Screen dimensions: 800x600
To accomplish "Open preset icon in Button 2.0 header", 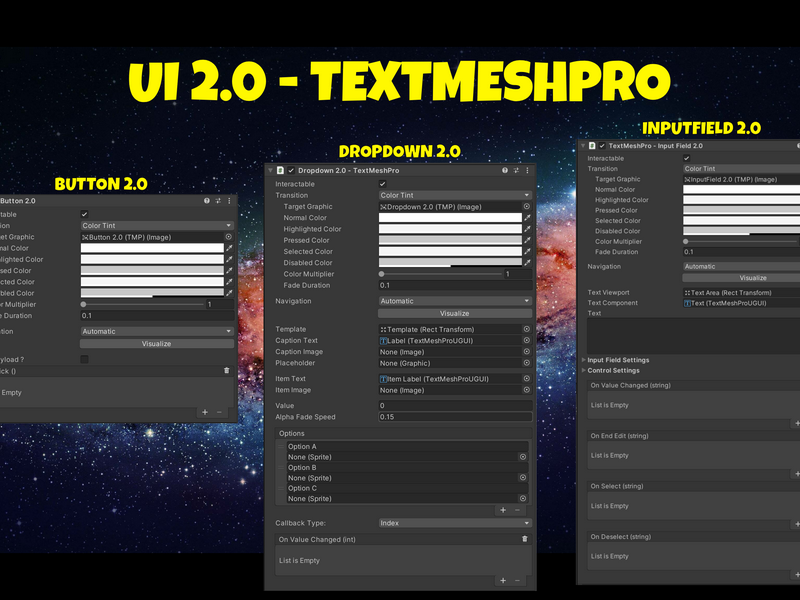I will click(x=218, y=201).
